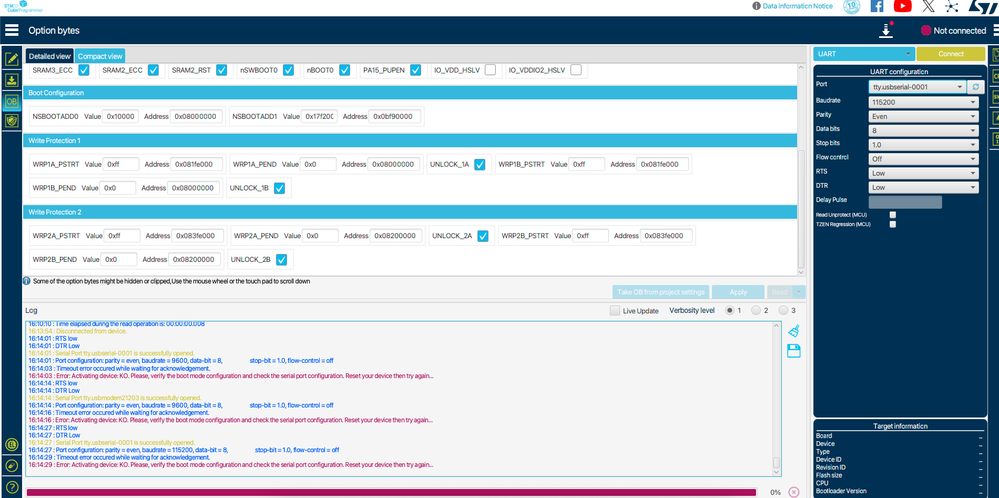Select verbosity level 3 radio button
The width and height of the screenshot is (999, 498).
pyautogui.click(x=783, y=311)
